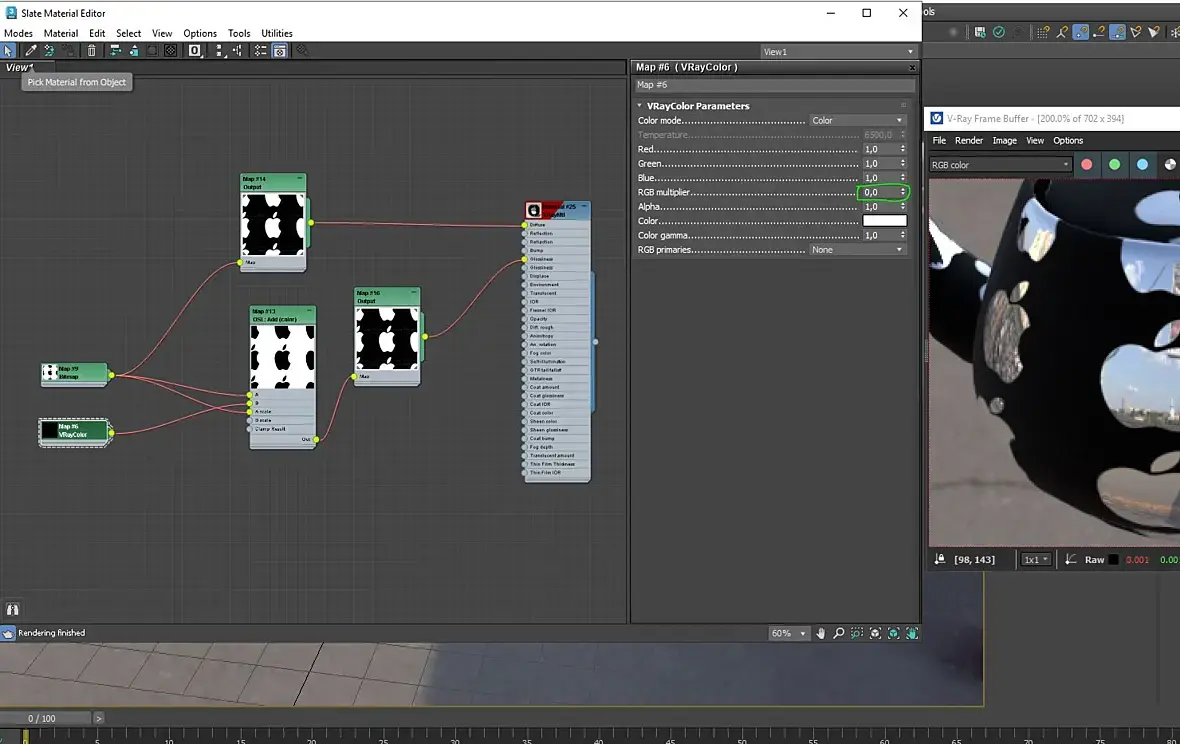Open the Material menu
The image size is (1180, 744).
click(60, 33)
